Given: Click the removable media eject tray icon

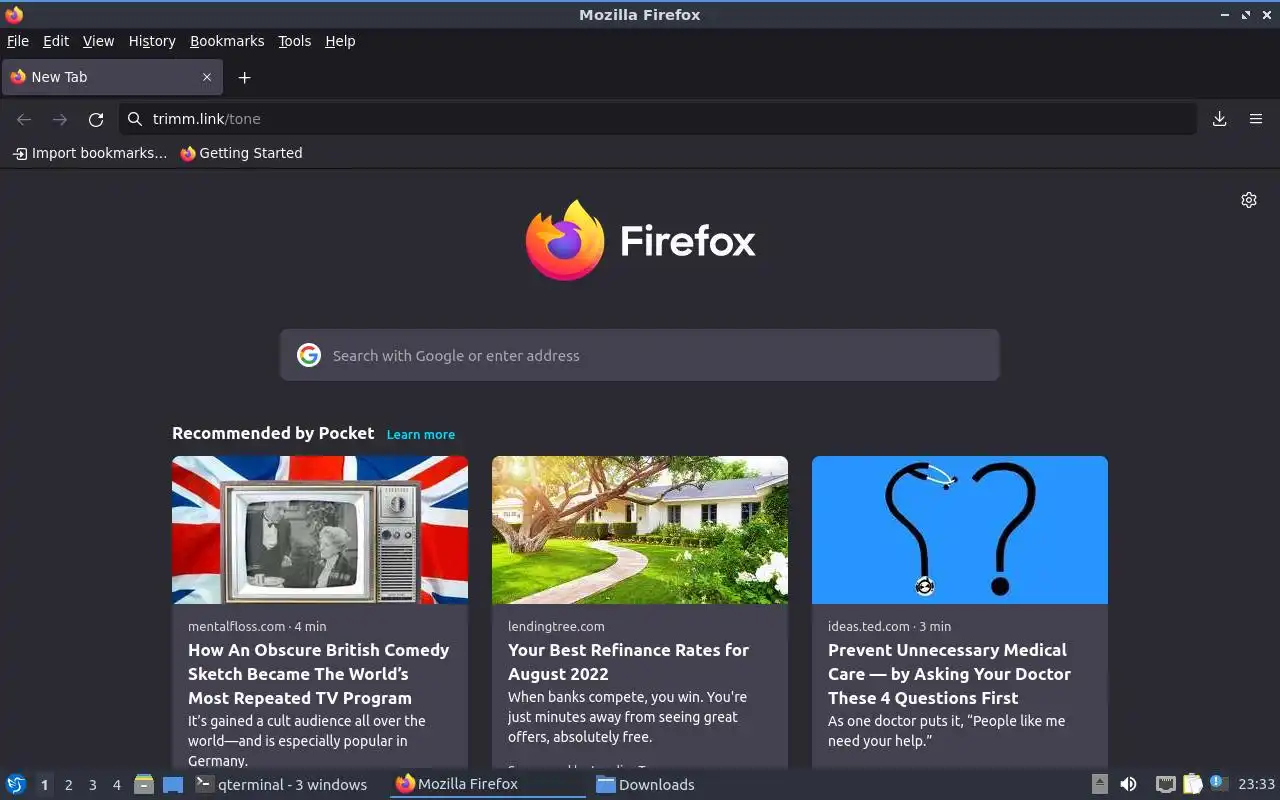Looking at the screenshot, I should [x=1099, y=784].
